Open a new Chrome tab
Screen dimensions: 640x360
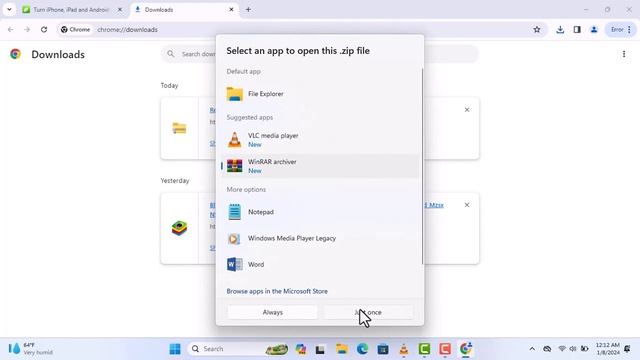(248, 9)
